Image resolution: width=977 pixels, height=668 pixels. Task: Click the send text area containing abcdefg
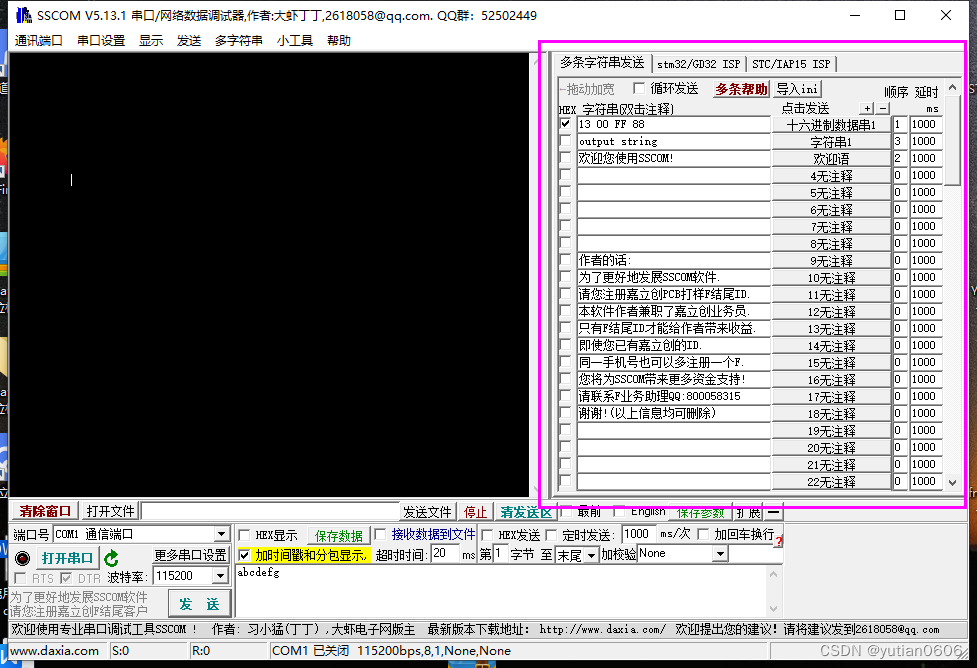point(502,590)
